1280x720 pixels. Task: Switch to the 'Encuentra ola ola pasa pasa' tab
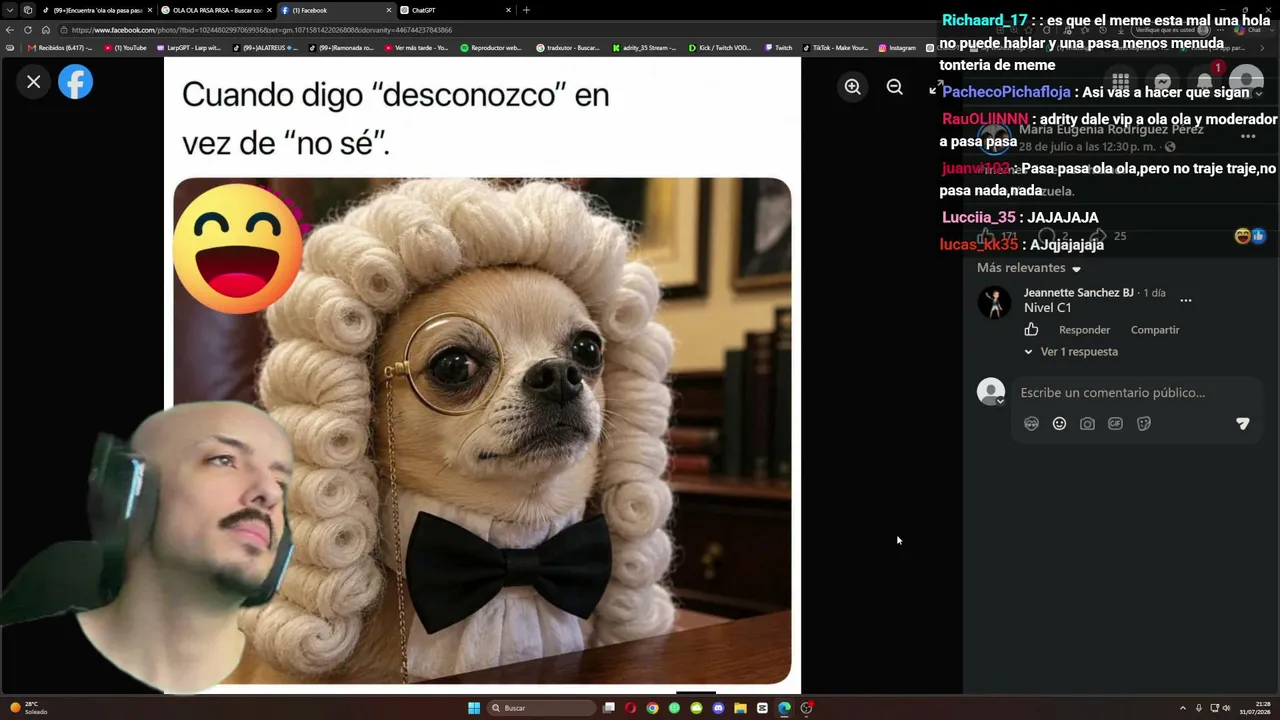(96, 10)
